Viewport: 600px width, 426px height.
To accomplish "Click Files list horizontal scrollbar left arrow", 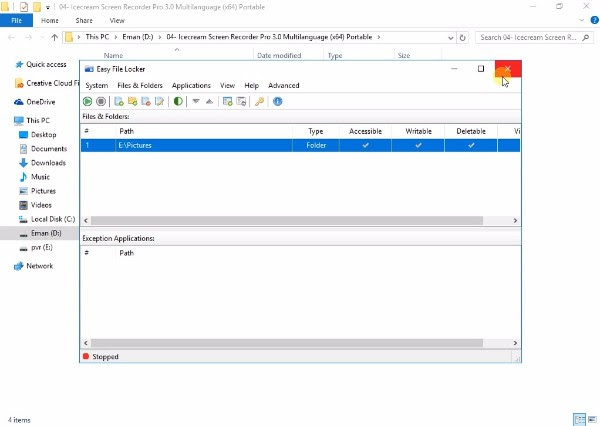I will point(86,220).
